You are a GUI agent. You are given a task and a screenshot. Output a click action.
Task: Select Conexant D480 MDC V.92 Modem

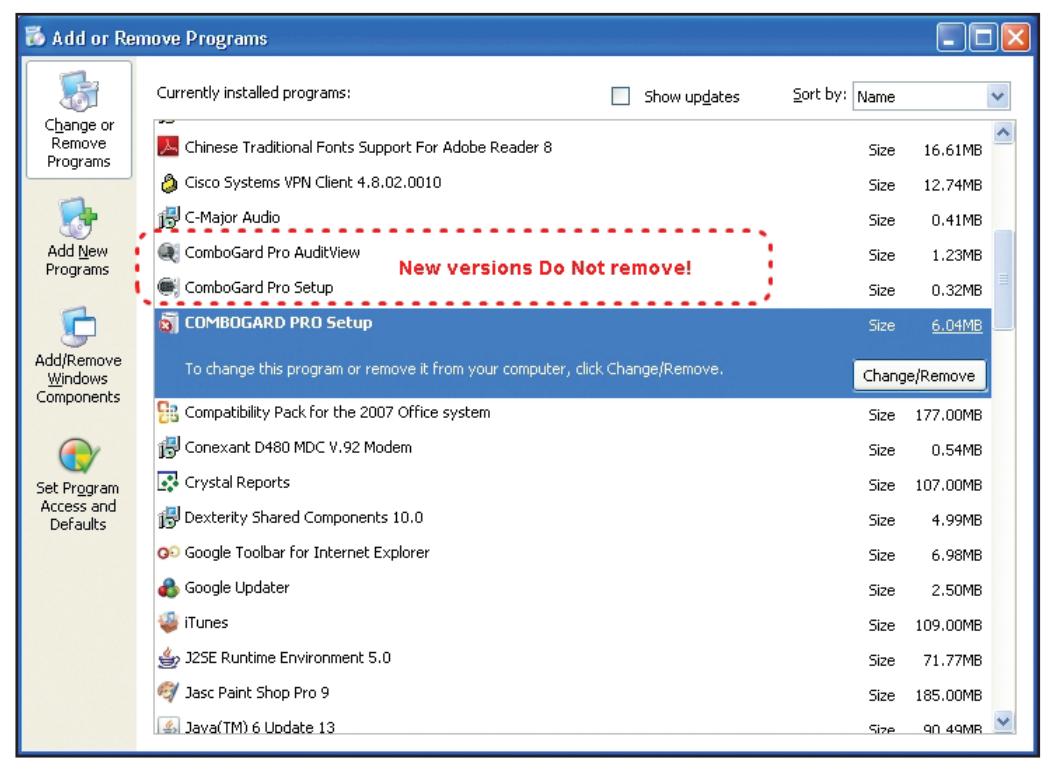(x=573, y=447)
